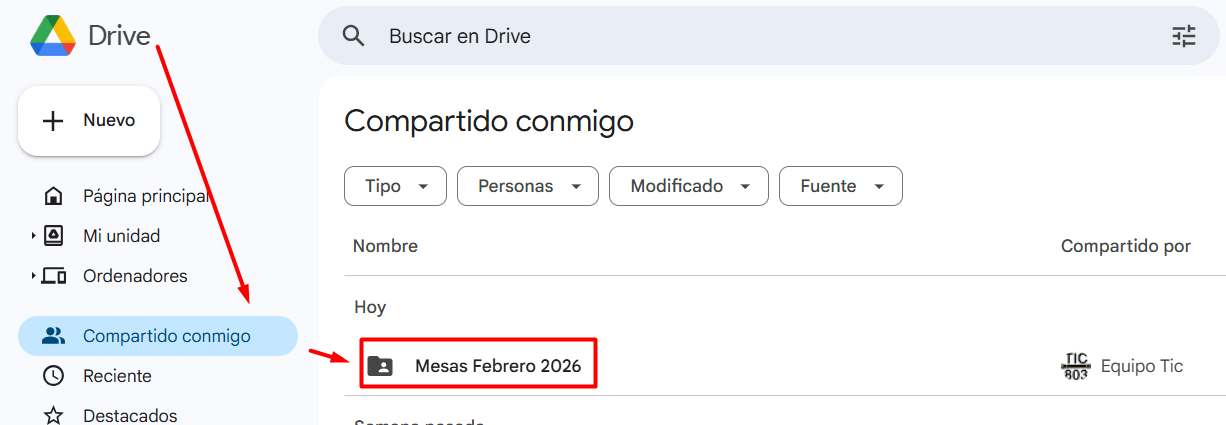The image size is (1226, 425).
Task: Open the Tipo filter dropdown
Action: pos(395,186)
